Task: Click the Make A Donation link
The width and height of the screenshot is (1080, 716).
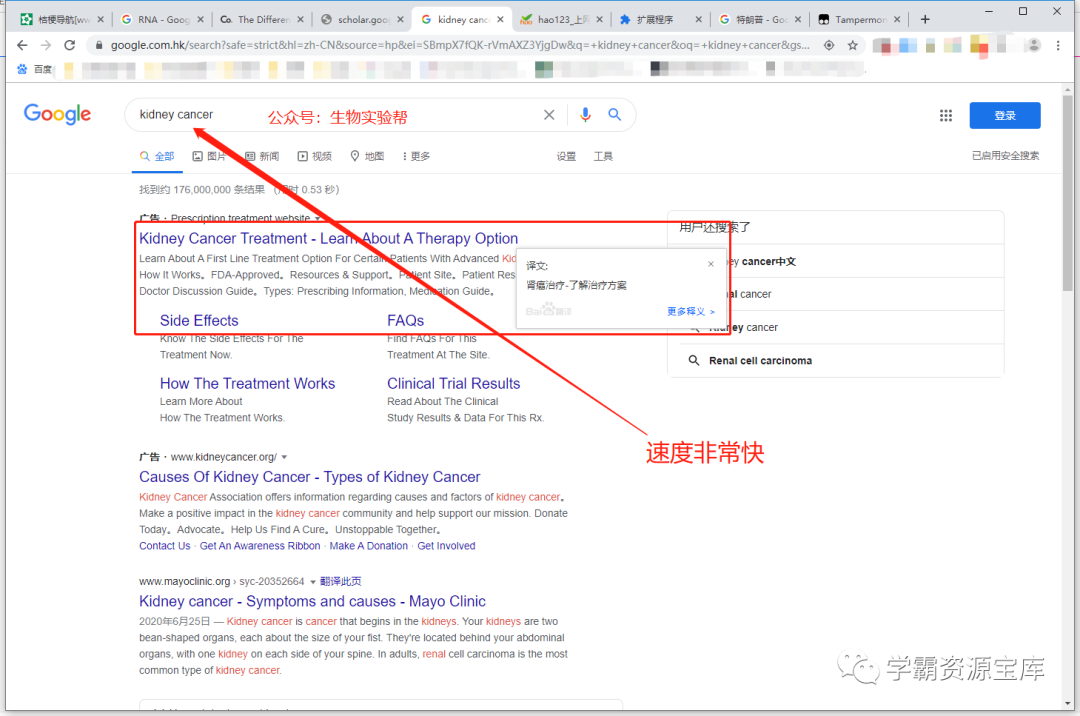Action: pyautogui.click(x=368, y=546)
